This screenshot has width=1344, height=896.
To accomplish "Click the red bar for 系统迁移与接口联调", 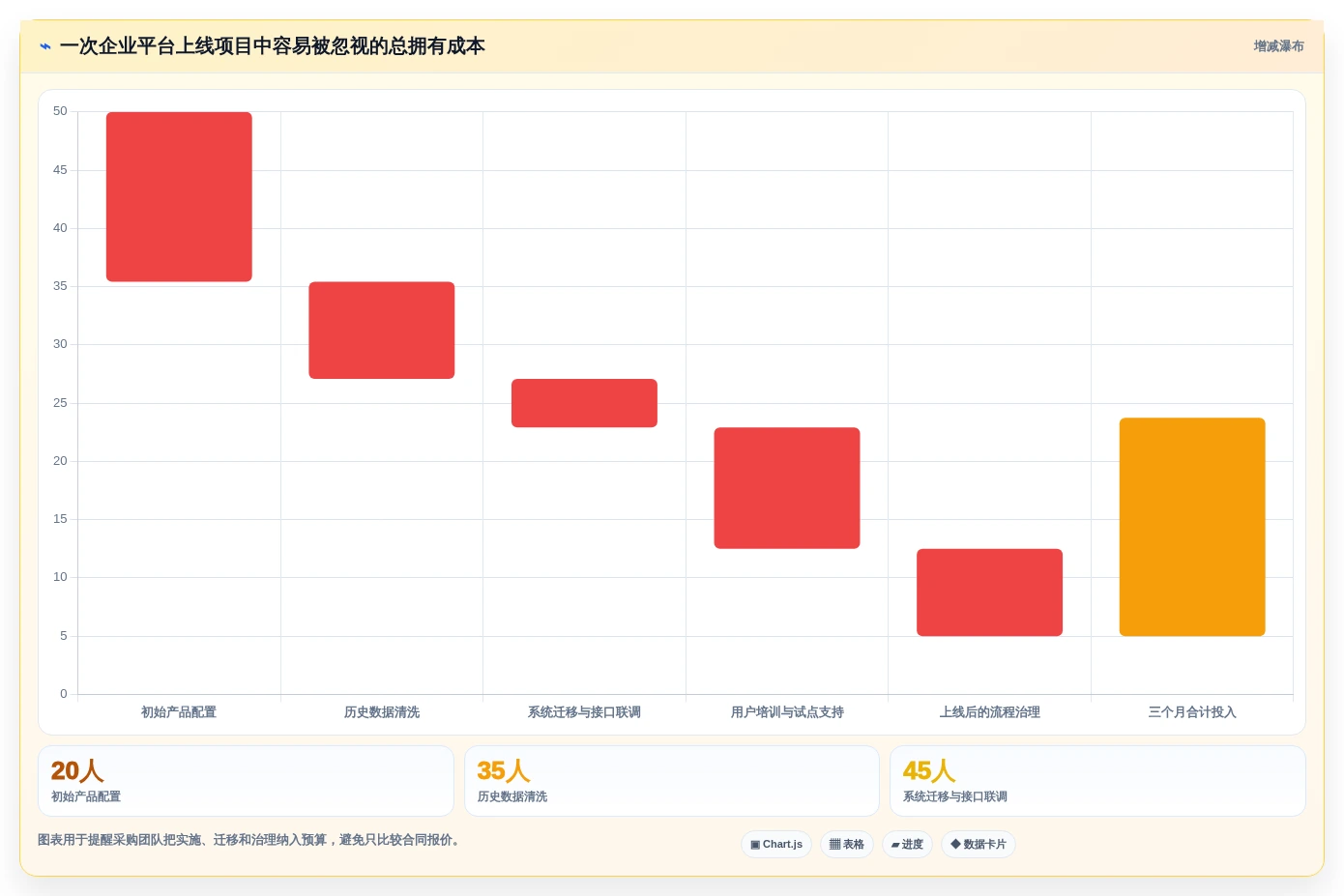I will click(584, 403).
